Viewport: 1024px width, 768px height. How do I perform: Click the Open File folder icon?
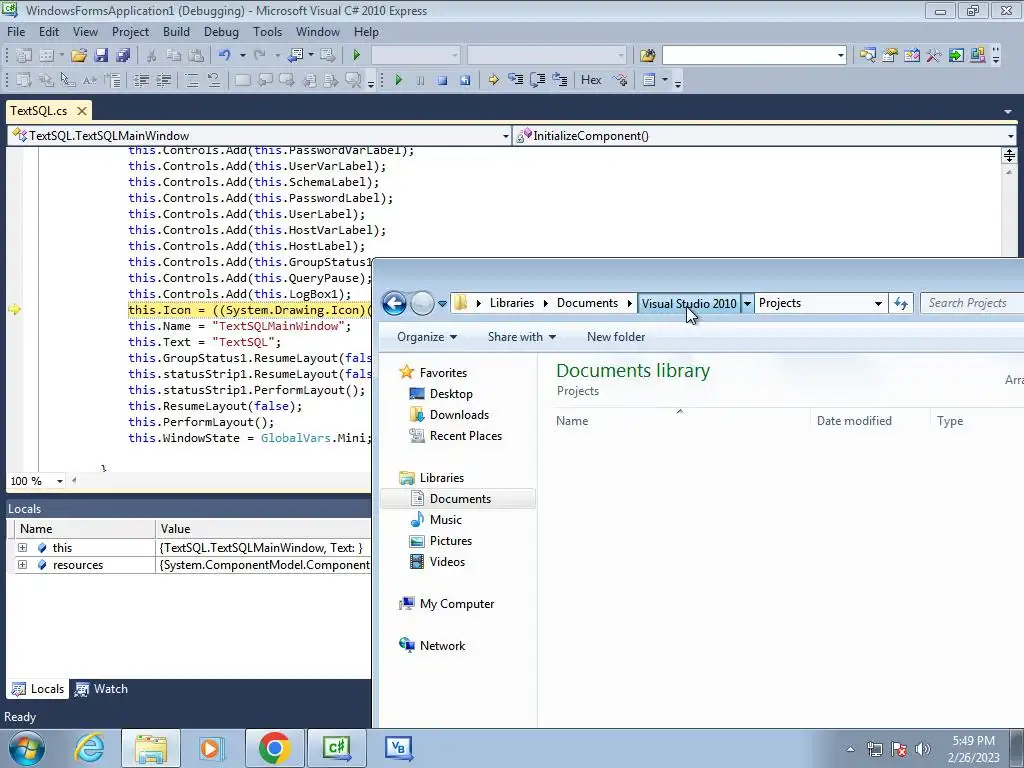point(79,56)
